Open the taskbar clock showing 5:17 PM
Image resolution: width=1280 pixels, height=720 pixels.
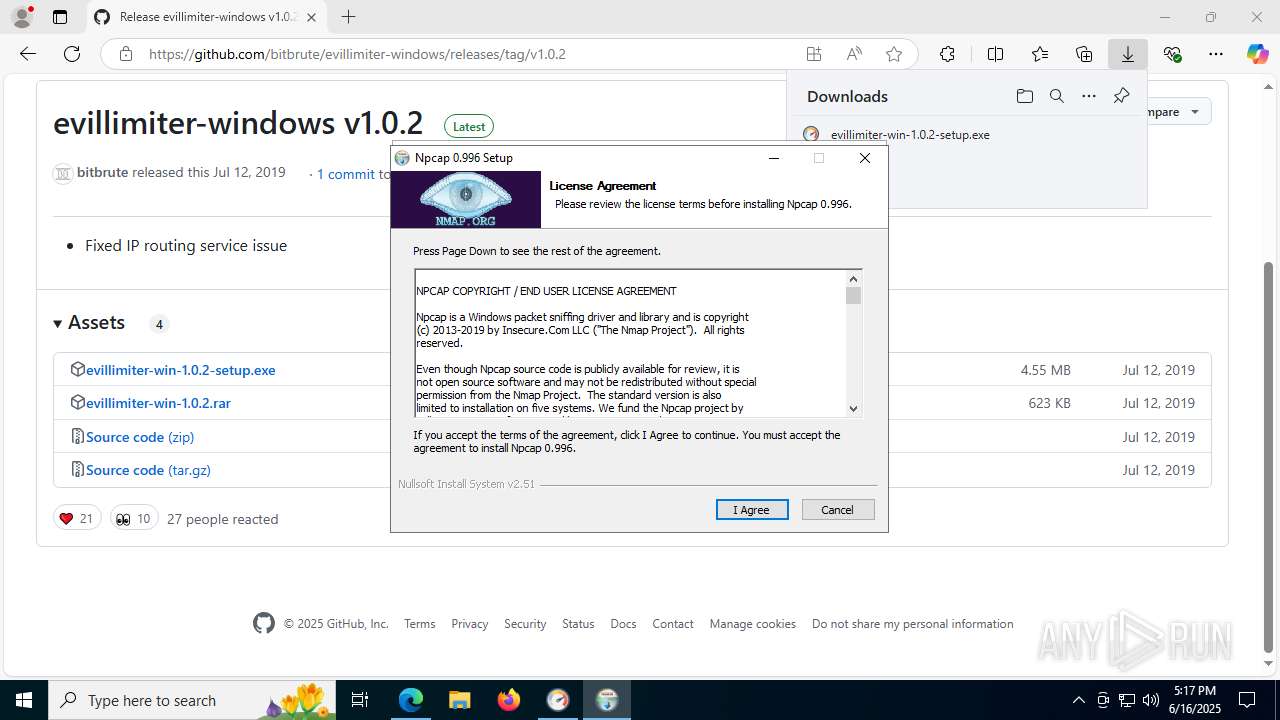point(1195,700)
